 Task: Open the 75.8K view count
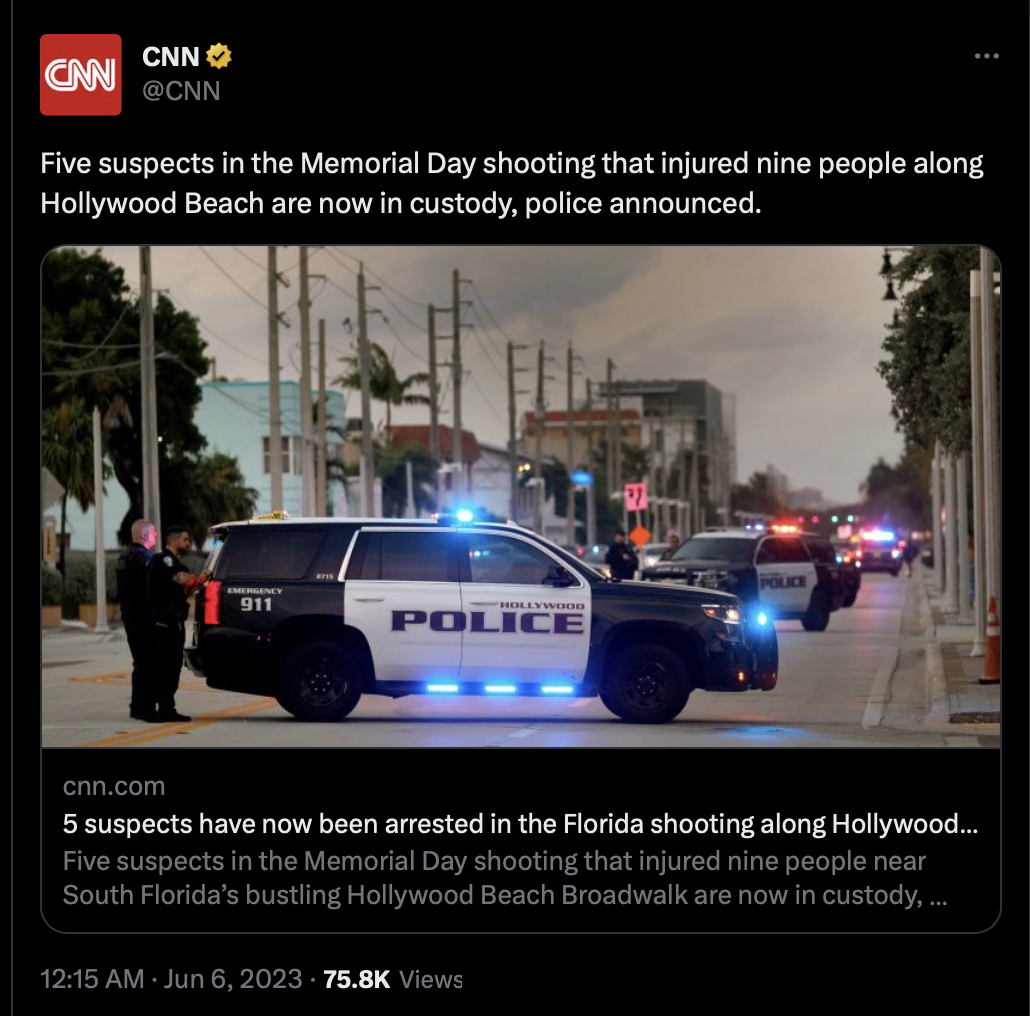[x=357, y=979]
